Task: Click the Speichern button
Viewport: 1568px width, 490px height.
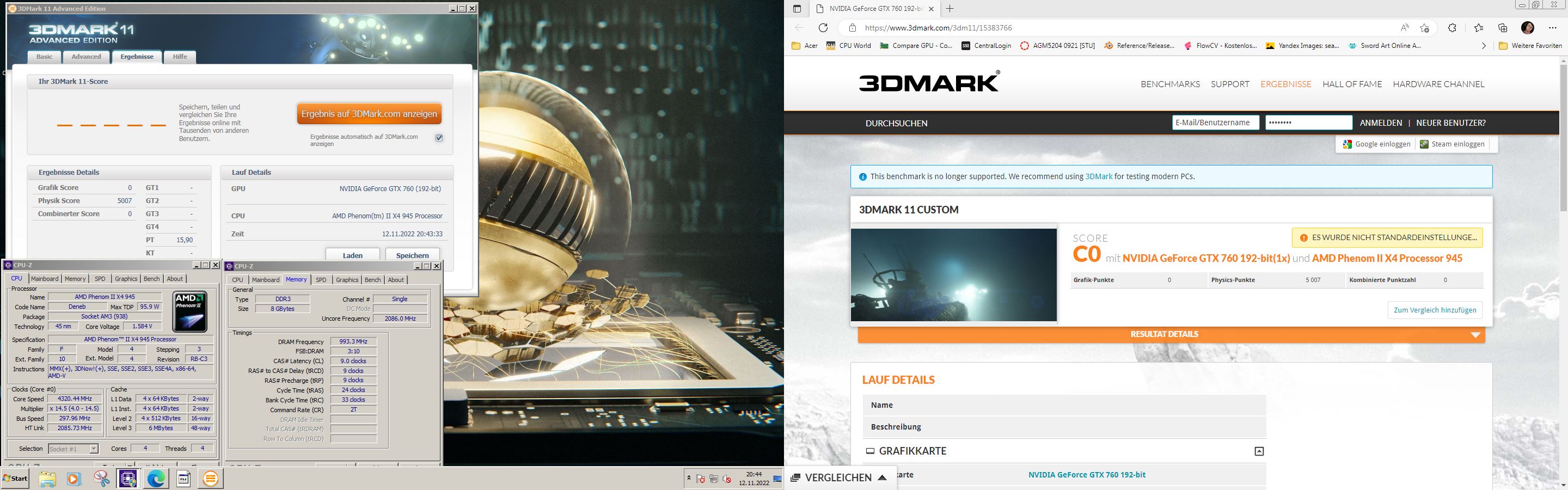Action: pyautogui.click(x=412, y=255)
